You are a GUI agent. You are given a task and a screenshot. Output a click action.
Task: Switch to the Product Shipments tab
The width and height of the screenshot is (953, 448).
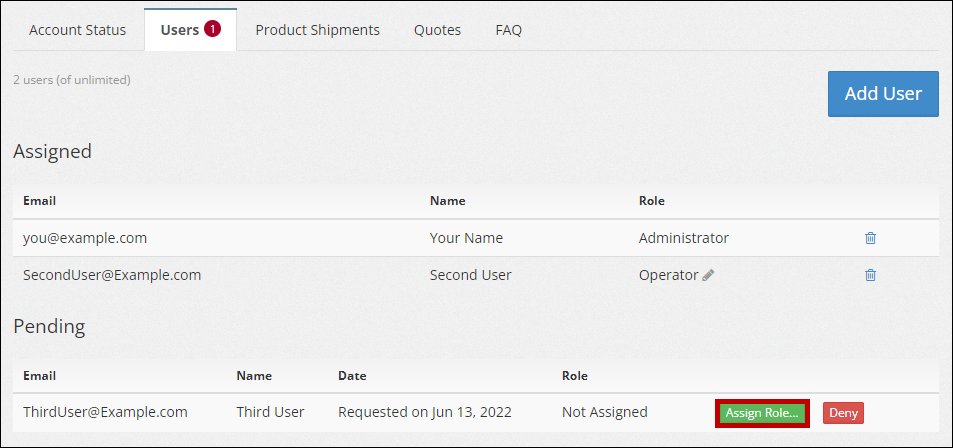click(x=317, y=30)
